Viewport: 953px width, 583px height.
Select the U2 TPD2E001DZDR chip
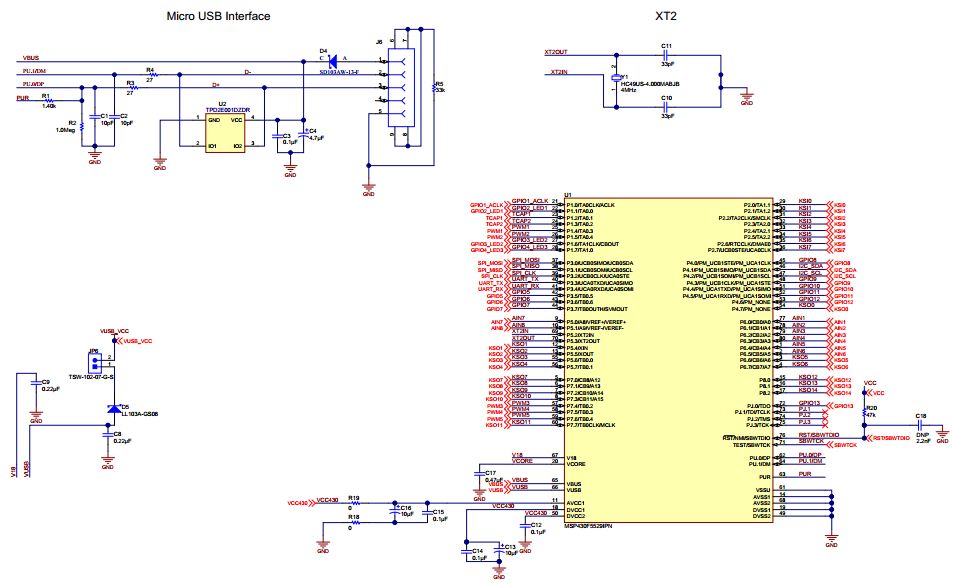click(x=225, y=133)
